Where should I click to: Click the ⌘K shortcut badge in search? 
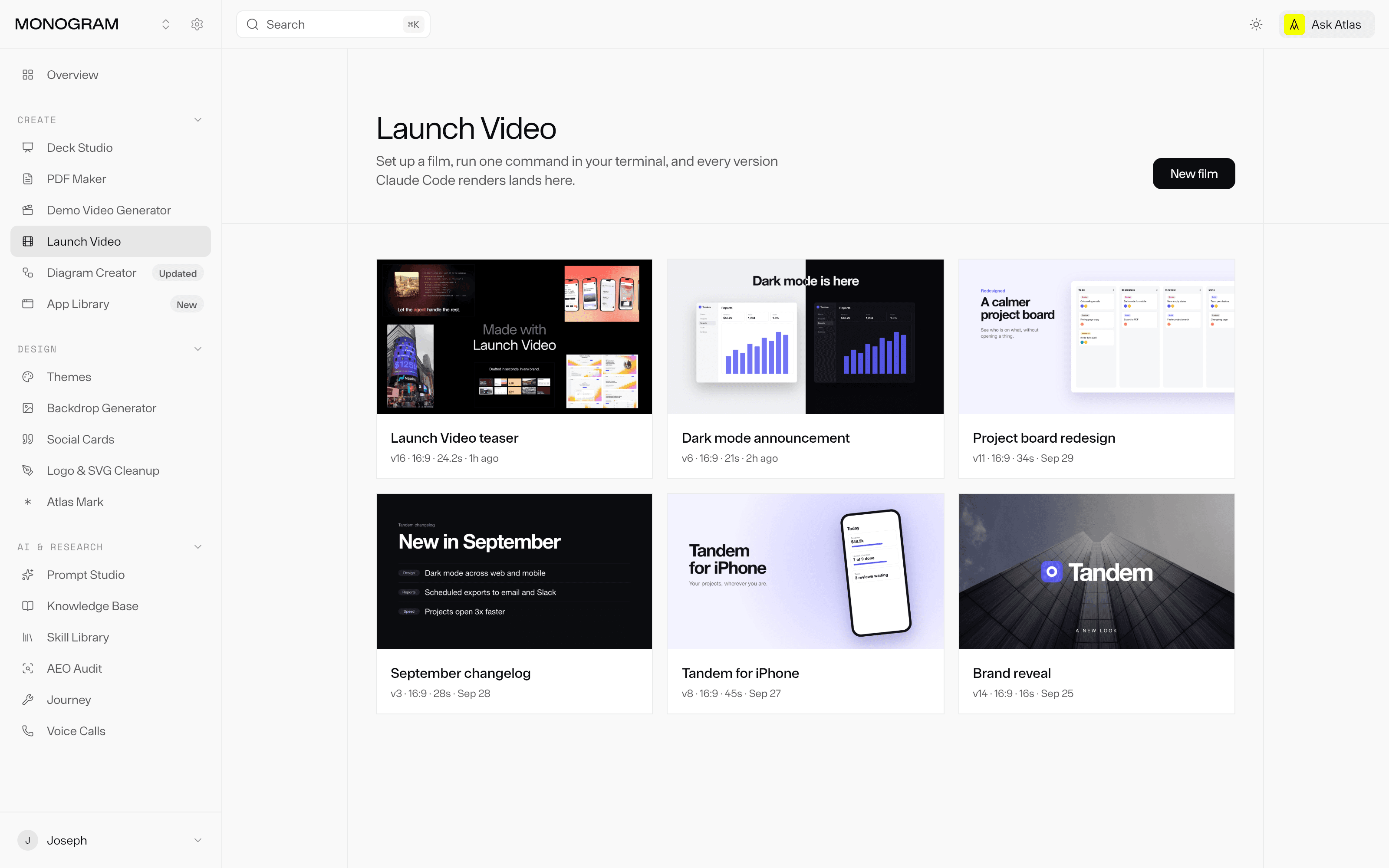click(413, 24)
